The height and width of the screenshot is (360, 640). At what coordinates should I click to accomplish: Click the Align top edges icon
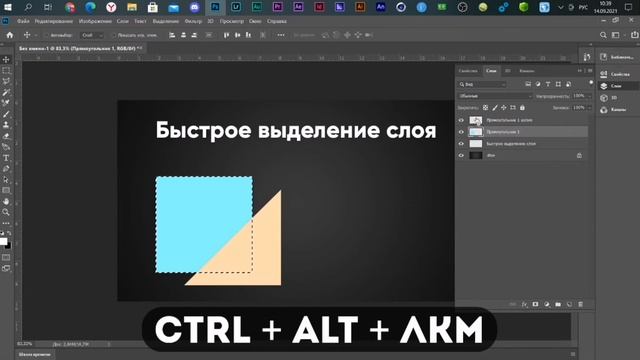[x=227, y=35]
